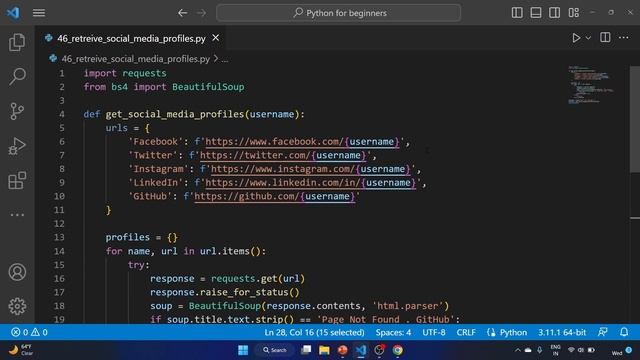
Task: Open the twitter.com URL link in code
Action: pyautogui.click(x=282, y=156)
